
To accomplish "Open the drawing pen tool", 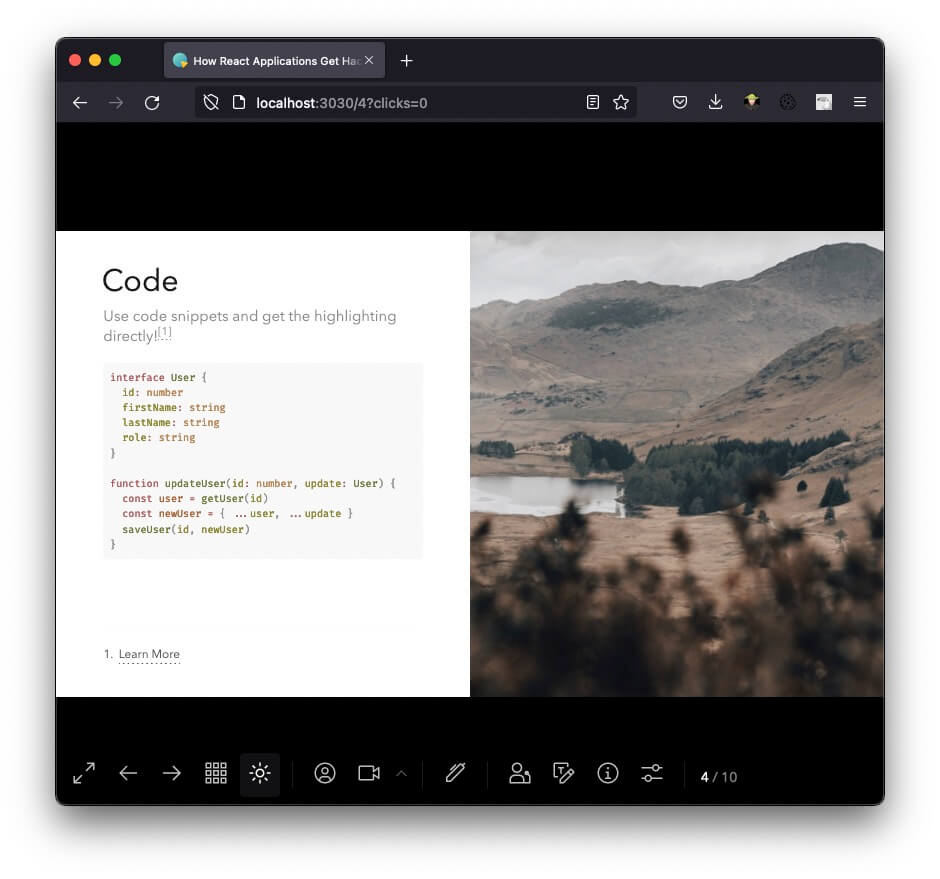I will [x=456, y=773].
